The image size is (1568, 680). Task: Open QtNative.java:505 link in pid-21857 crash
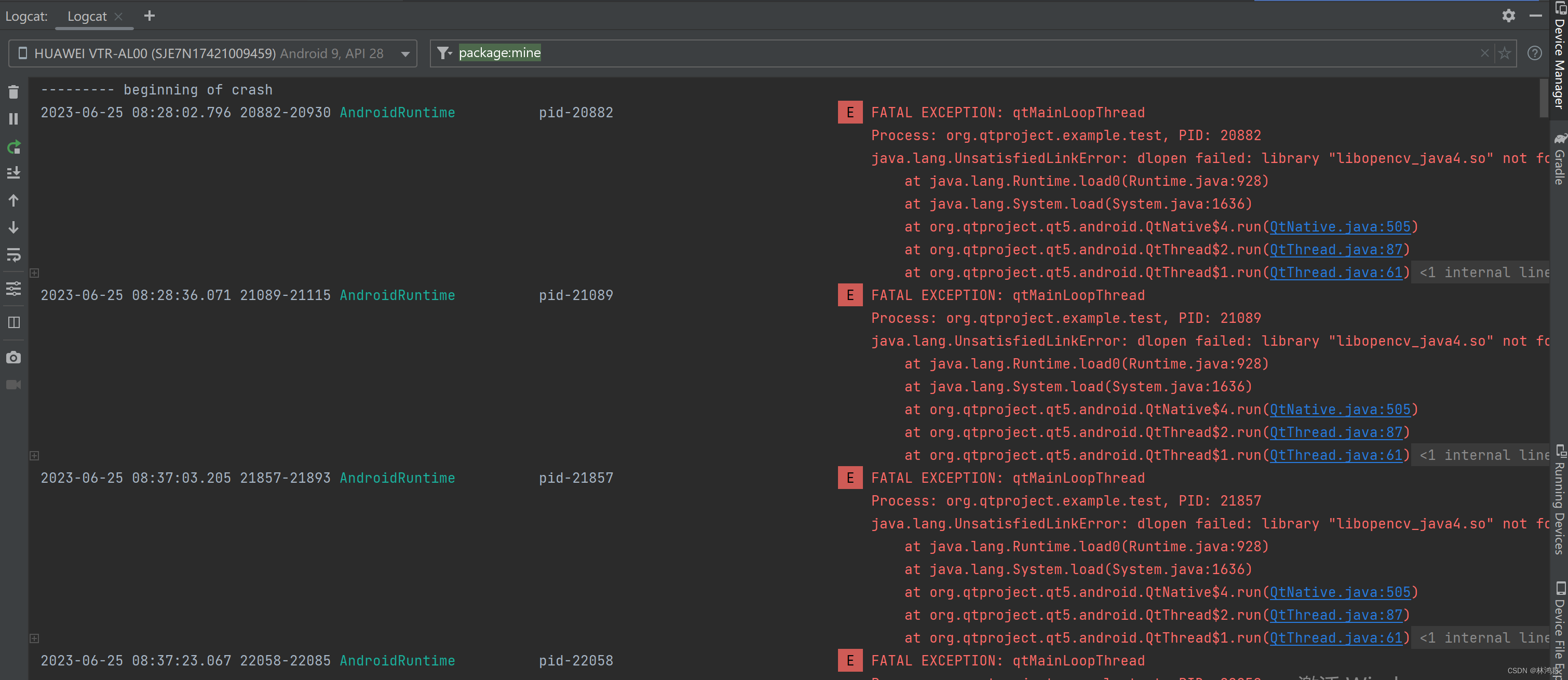coord(1340,592)
